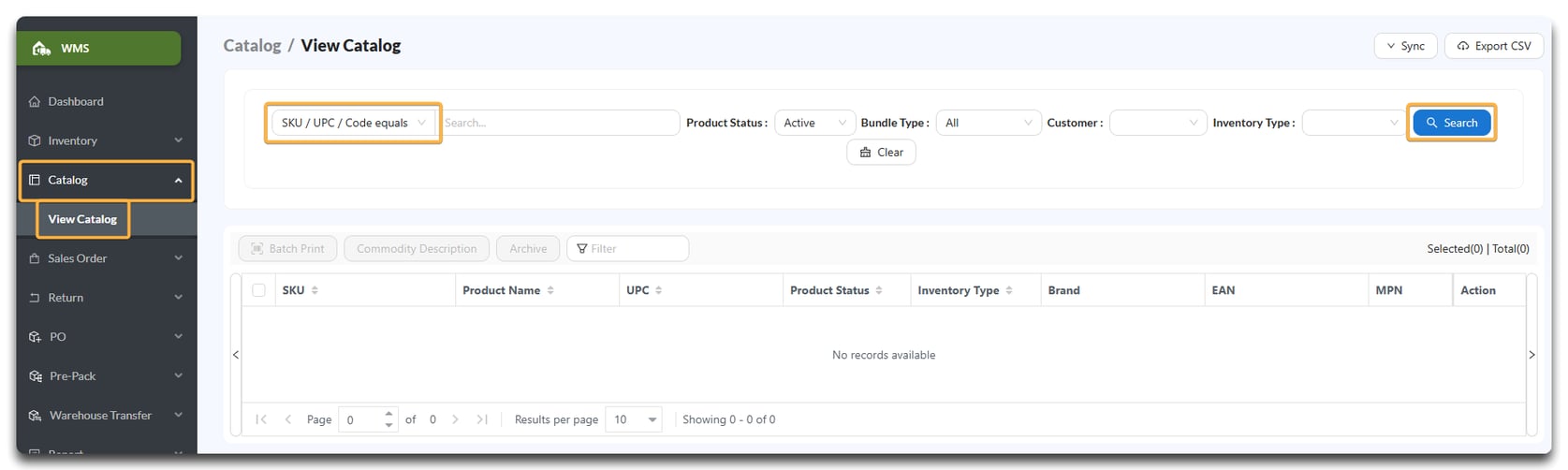Open the Product Status dropdown
1568x470 pixels.
coord(813,123)
